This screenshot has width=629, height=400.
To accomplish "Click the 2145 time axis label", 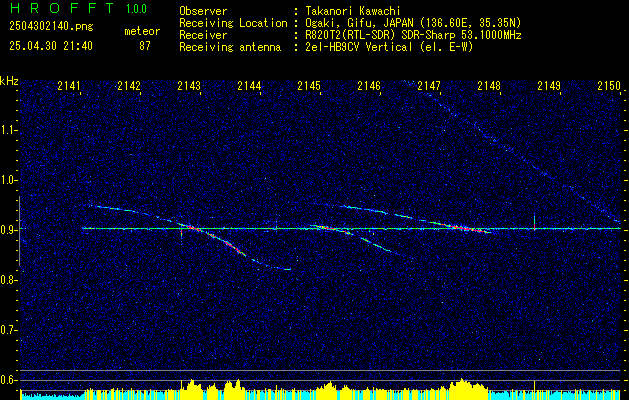I will (309, 86).
